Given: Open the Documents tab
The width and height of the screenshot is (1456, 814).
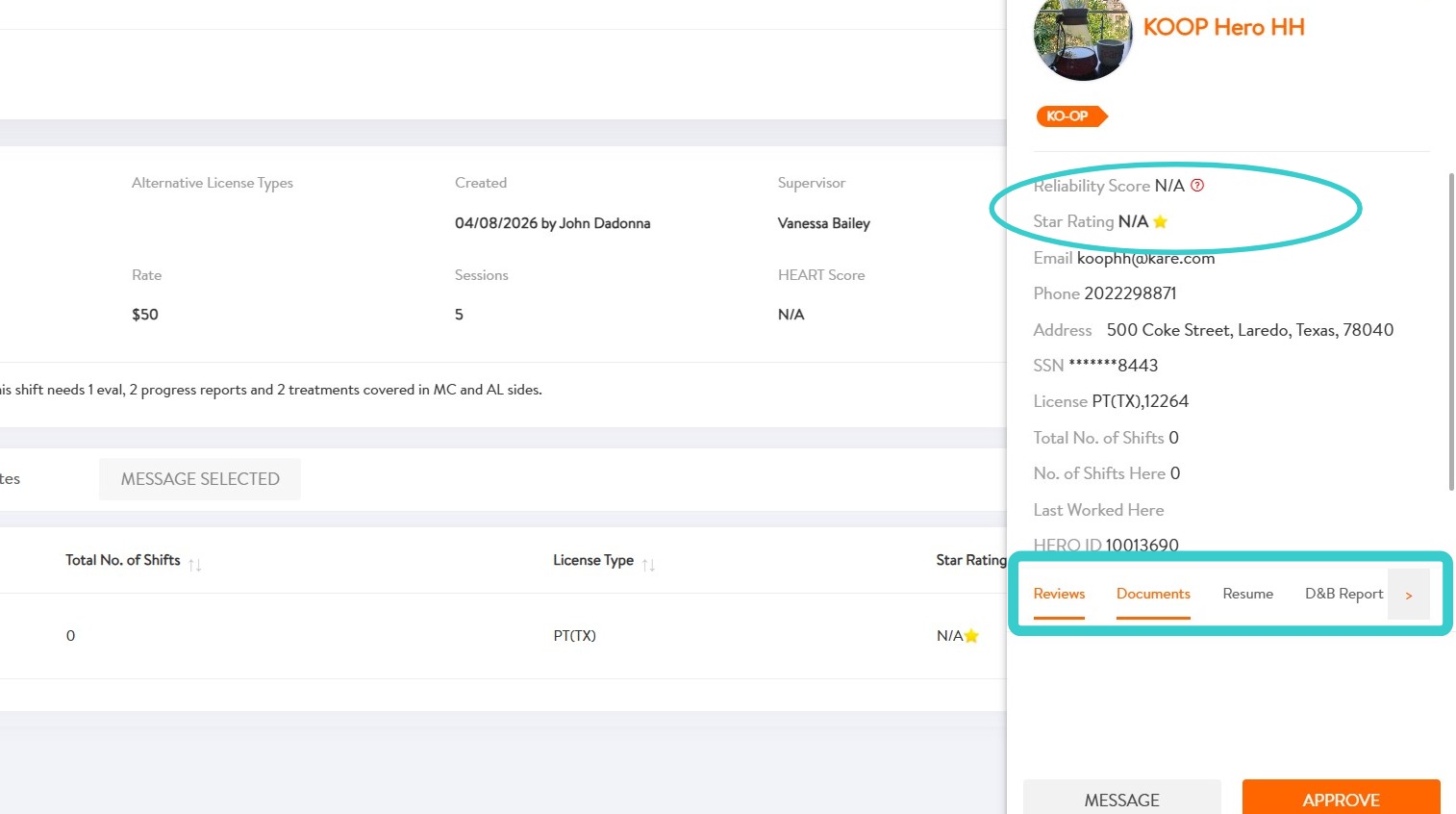Looking at the screenshot, I should pos(1153,594).
